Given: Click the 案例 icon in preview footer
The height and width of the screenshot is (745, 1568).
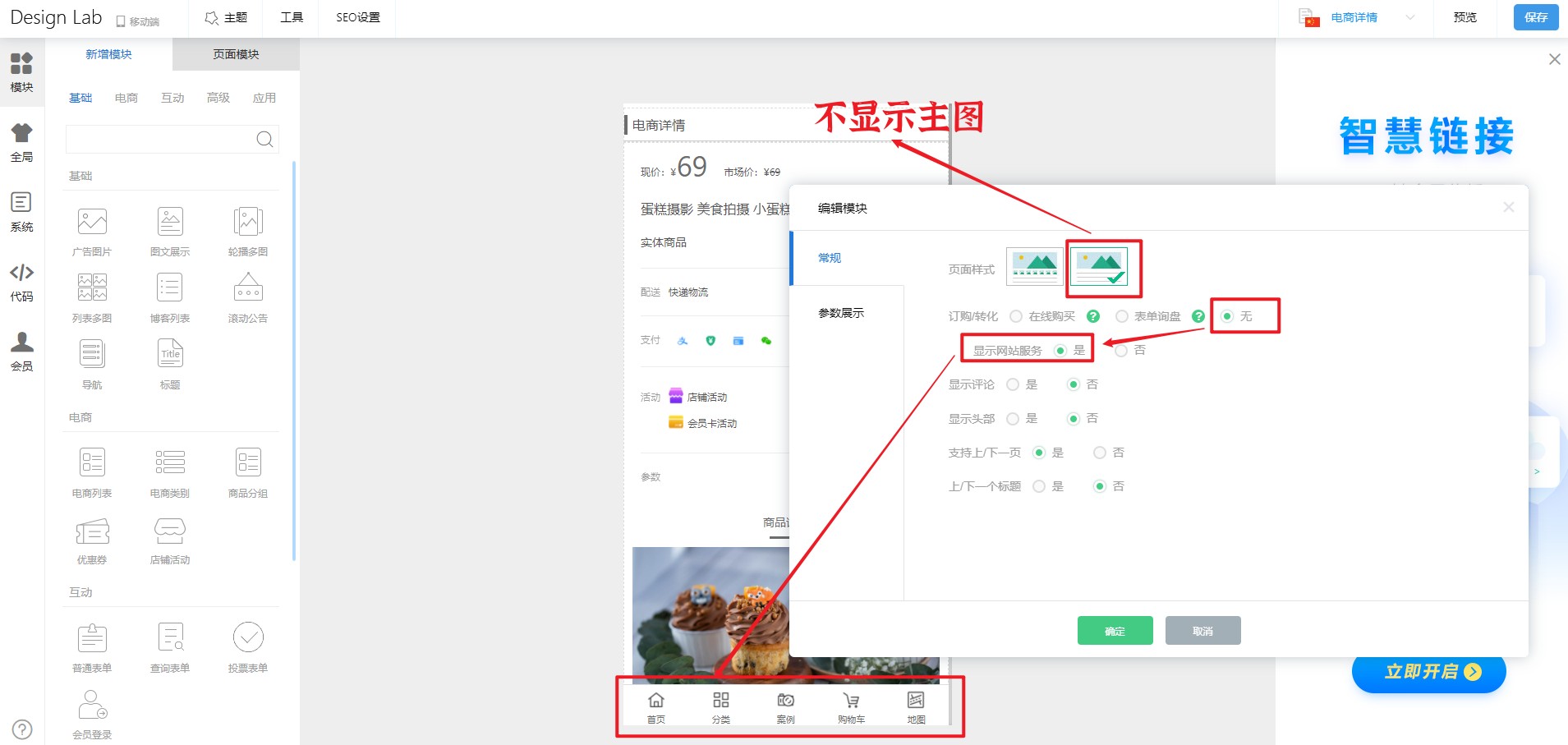Looking at the screenshot, I should tap(786, 700).
